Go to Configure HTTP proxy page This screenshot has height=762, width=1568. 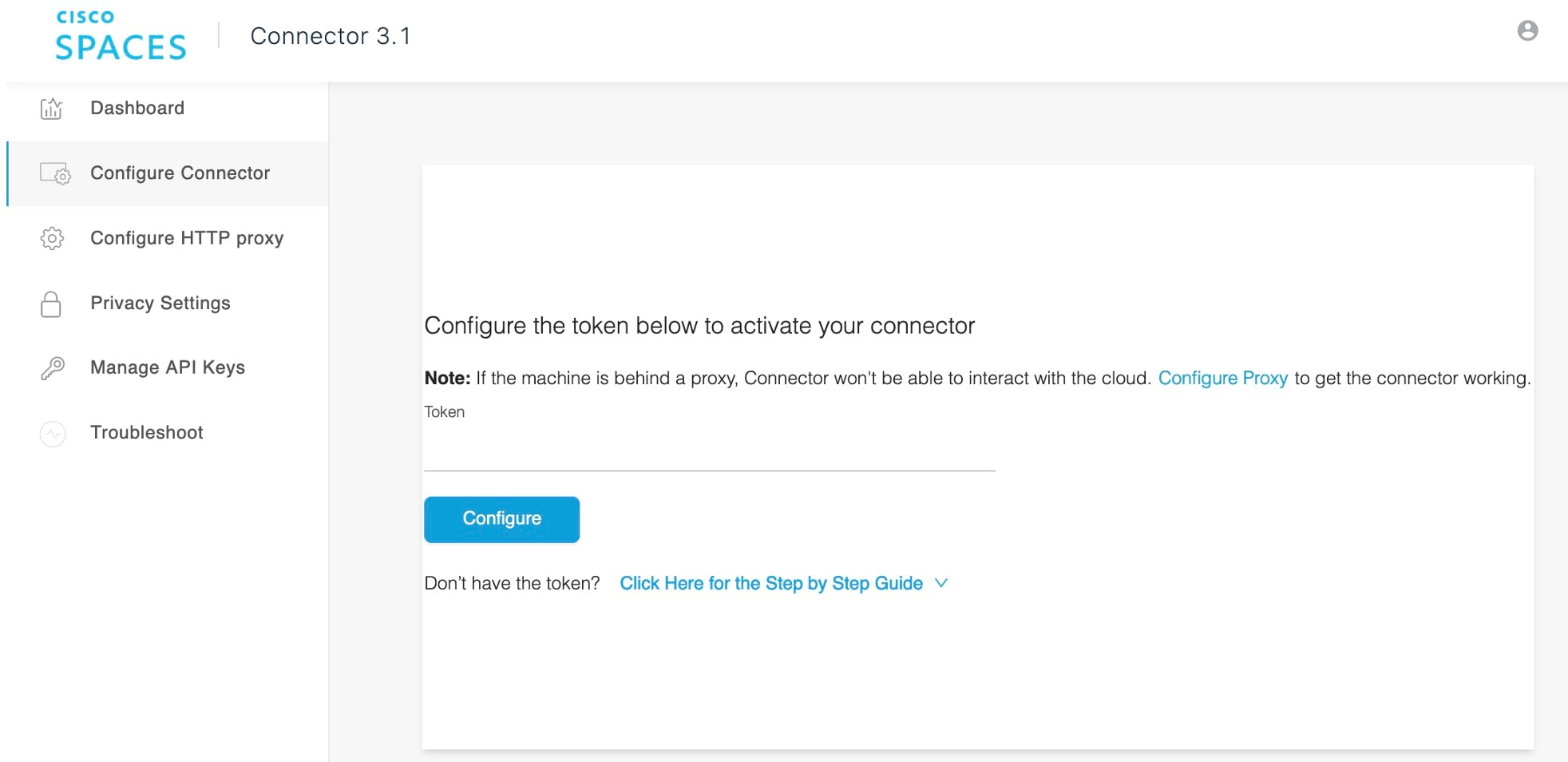187,238
